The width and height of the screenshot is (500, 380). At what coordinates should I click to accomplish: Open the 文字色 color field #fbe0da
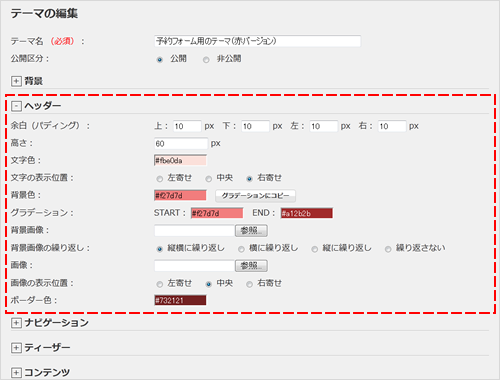tap(180, 160)
